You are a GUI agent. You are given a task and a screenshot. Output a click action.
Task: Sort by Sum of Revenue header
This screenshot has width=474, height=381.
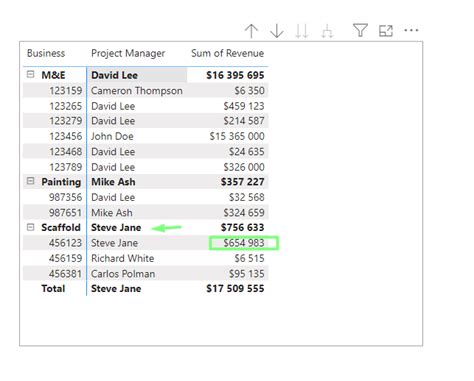point(228,53)
